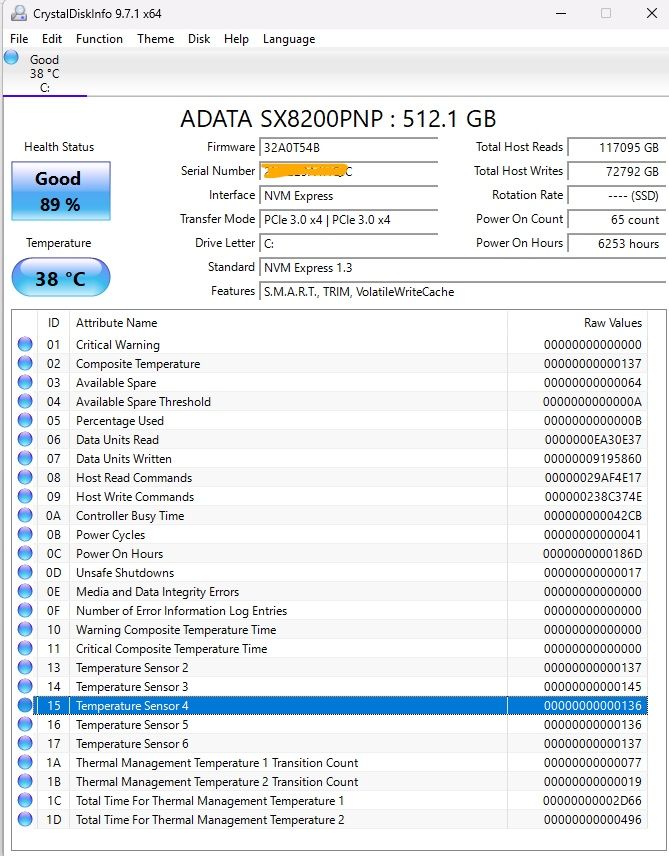The image size is (669, 856).
Task: Click the status orb for Critical Composite Temperature Time
Action: point(25,648)
